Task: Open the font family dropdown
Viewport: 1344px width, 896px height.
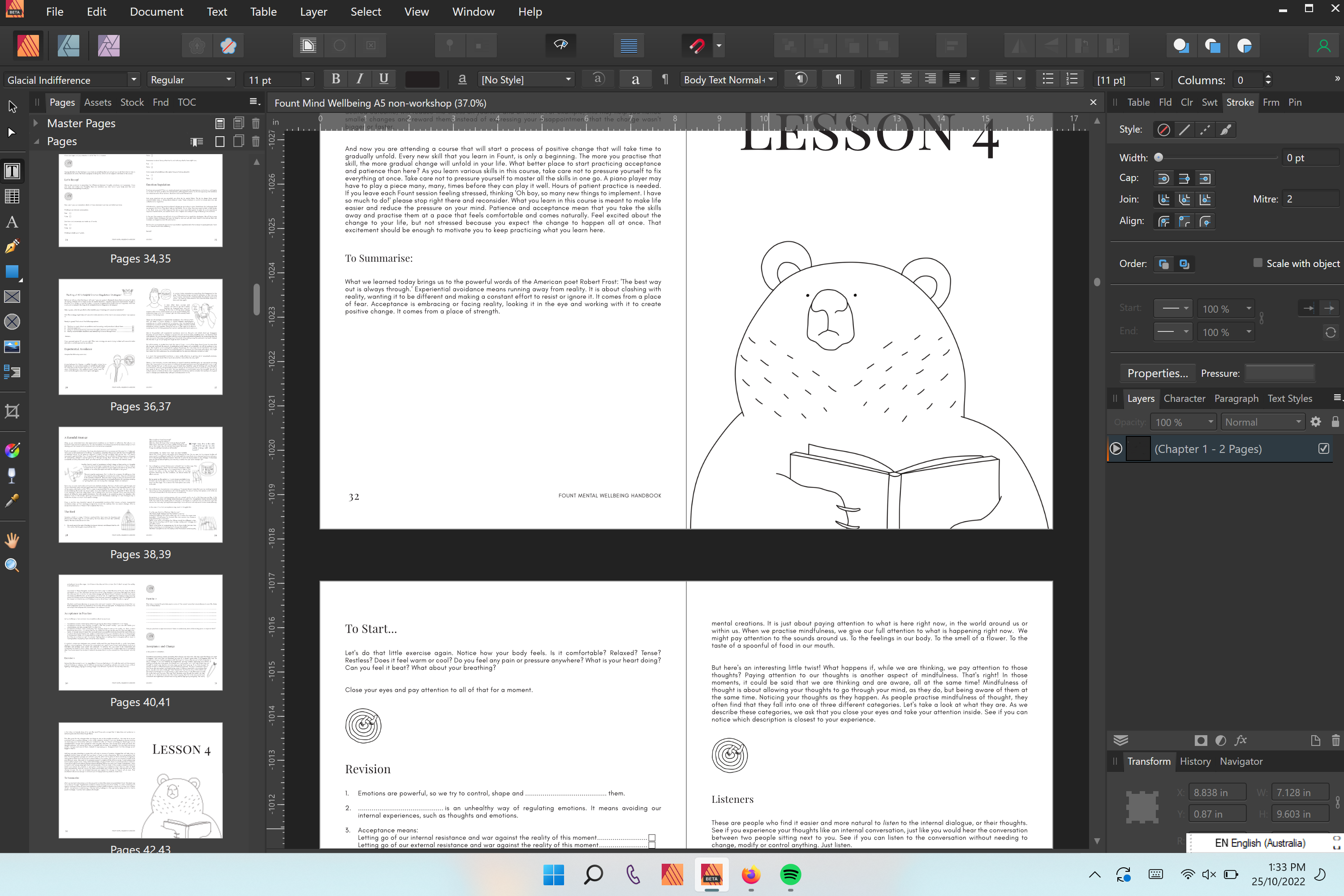Action: (134, 79)
